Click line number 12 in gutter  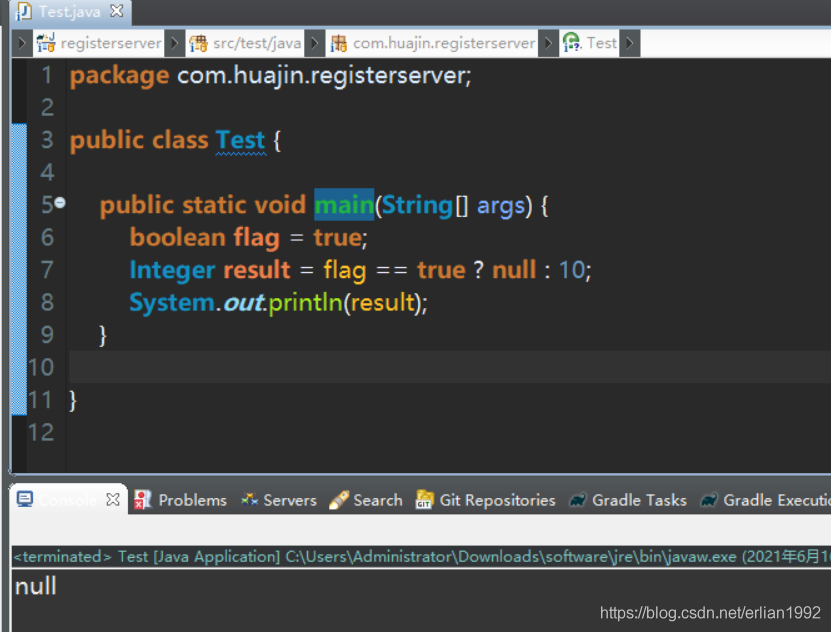[x=41, y=432]
